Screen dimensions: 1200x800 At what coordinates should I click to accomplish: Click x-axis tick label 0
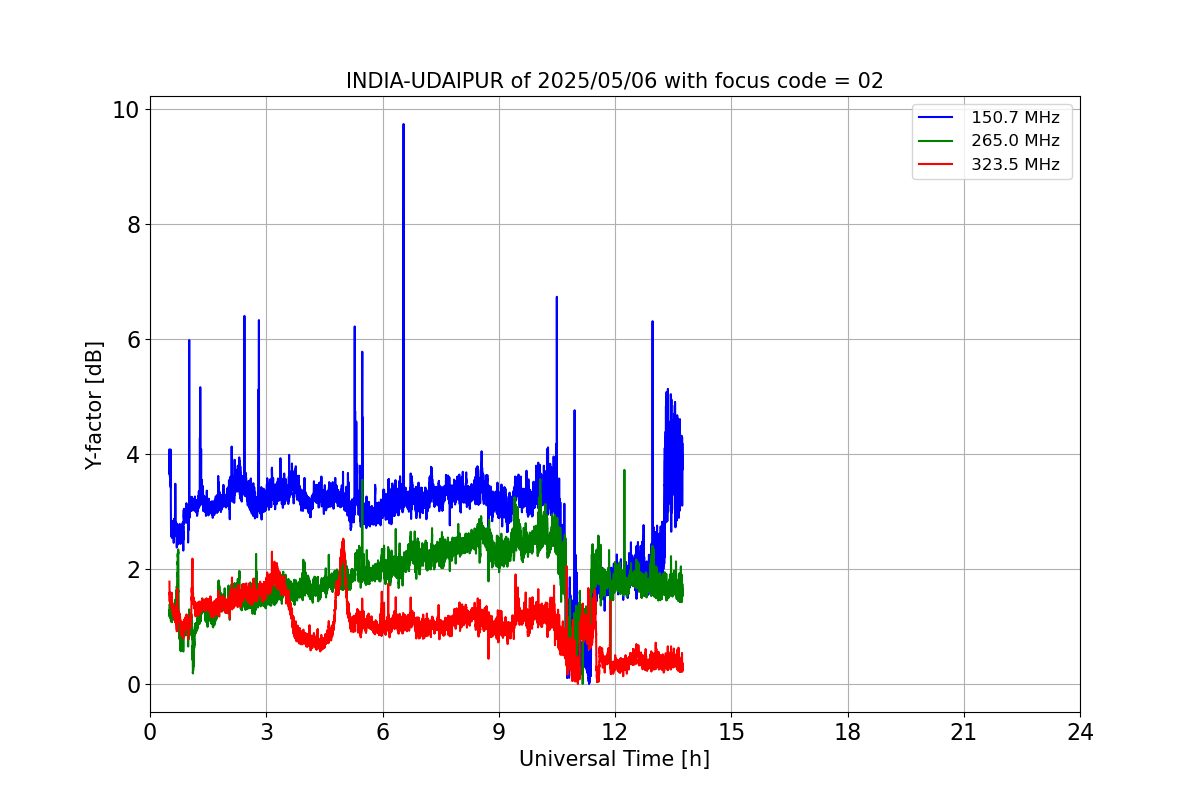(x=150, y=732)
